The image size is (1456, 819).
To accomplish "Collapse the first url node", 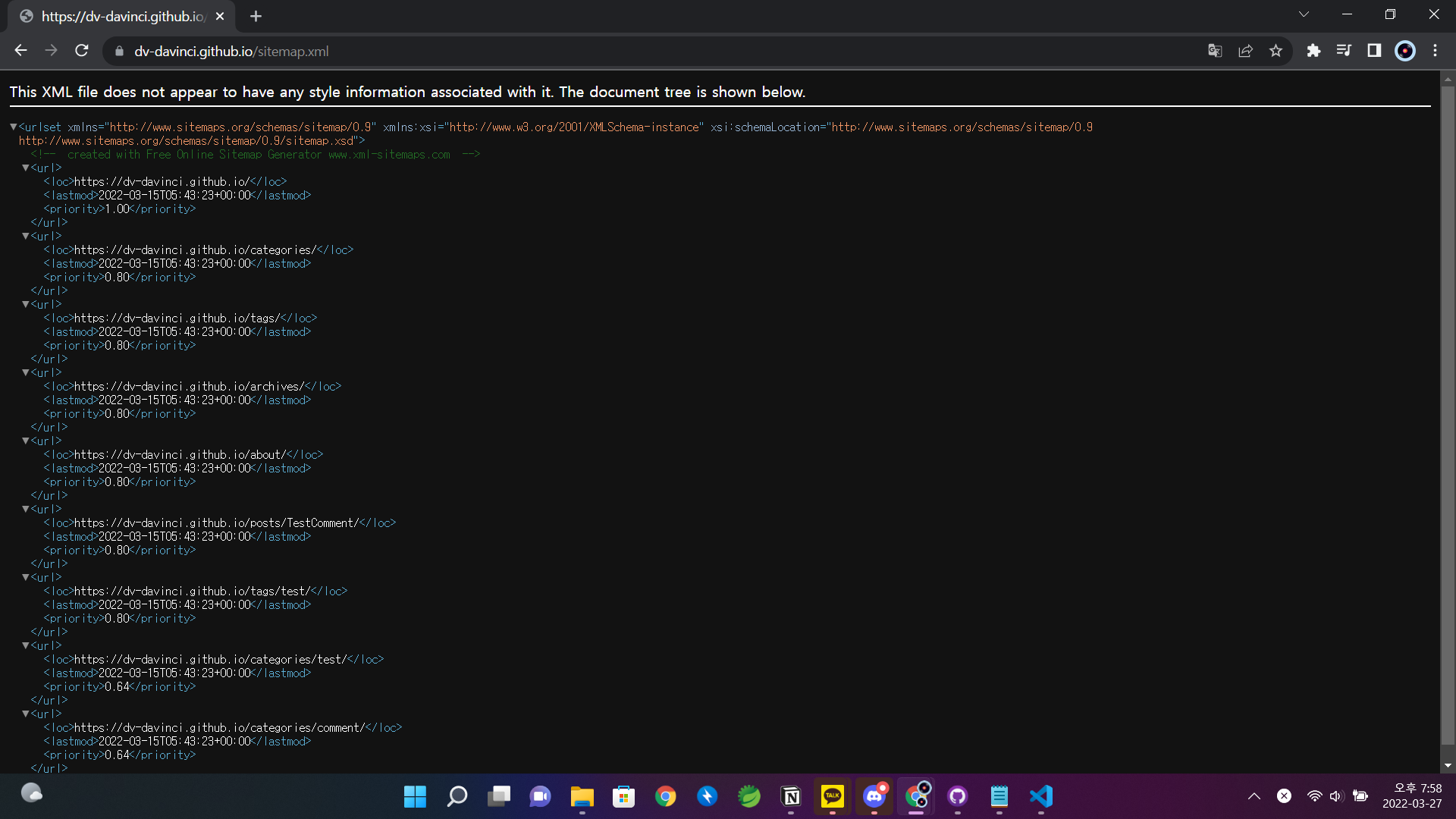I will (x=25, y=168).
